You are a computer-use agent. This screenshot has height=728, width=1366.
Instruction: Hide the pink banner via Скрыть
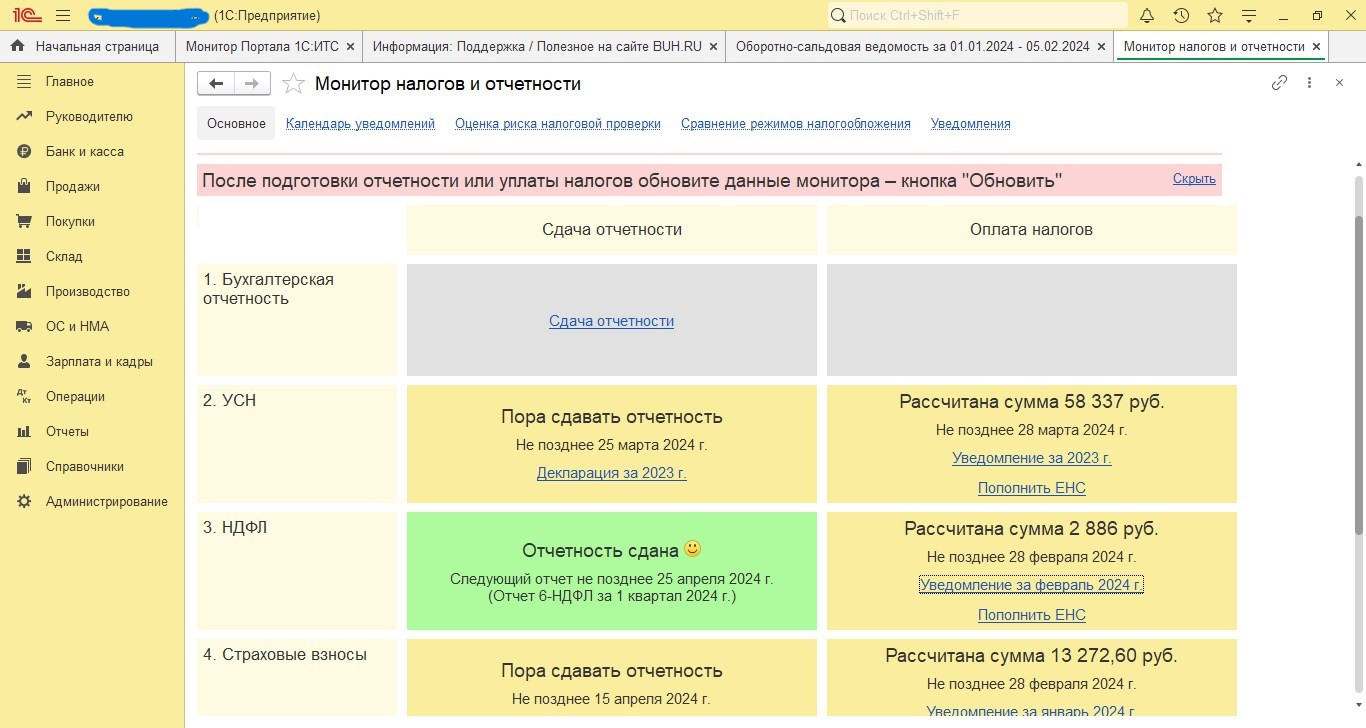point(1194,179)
